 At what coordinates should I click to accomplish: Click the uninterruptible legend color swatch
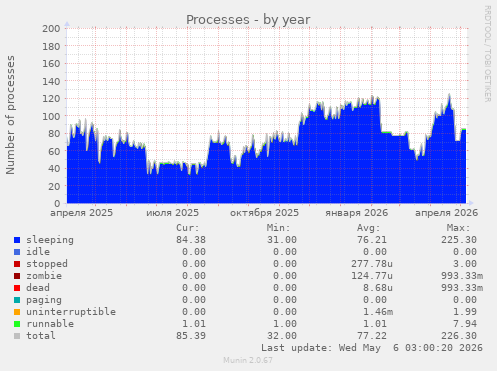coord(17,312)
